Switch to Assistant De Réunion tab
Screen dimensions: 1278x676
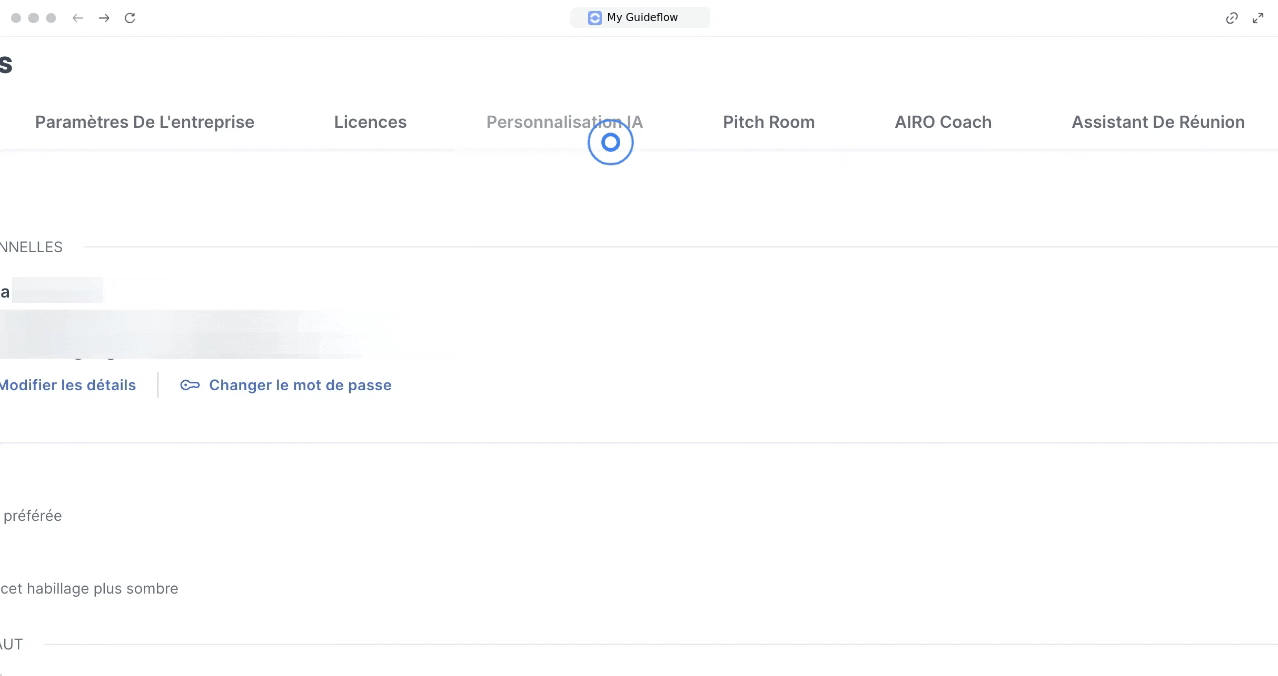click(1158, 122)
